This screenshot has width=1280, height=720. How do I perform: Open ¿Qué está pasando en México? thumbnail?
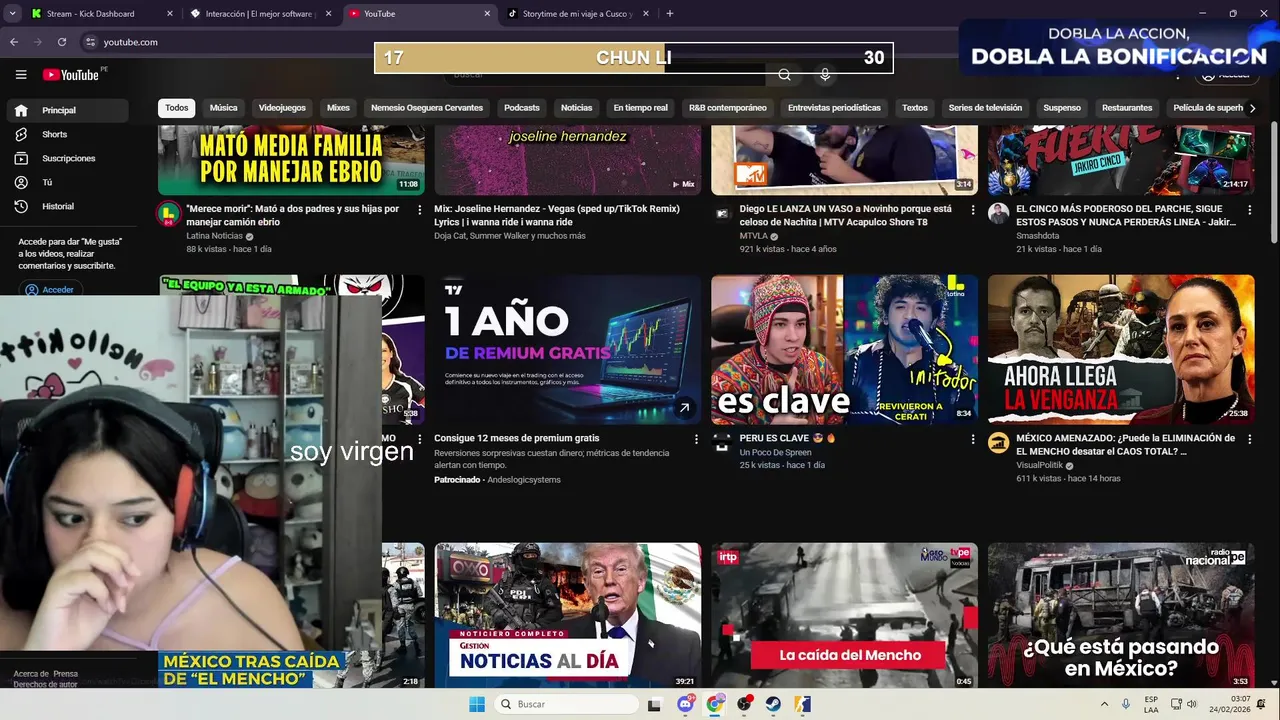tap(1121, 615)
